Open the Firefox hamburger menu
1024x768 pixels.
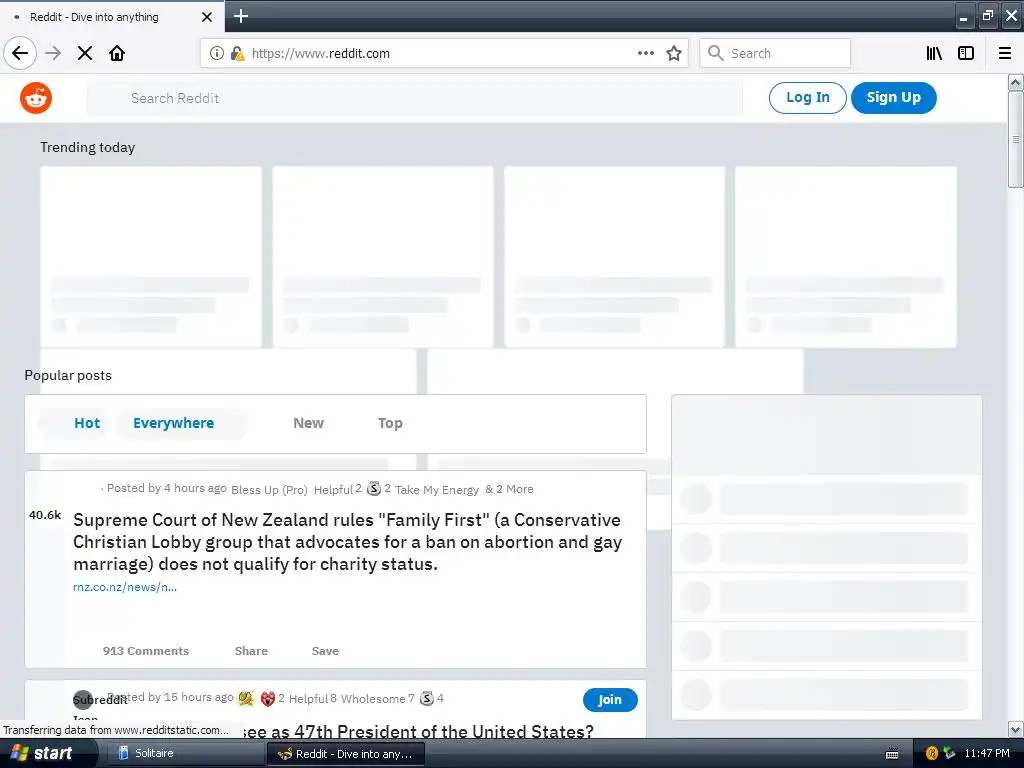(x=1005, y=53)
